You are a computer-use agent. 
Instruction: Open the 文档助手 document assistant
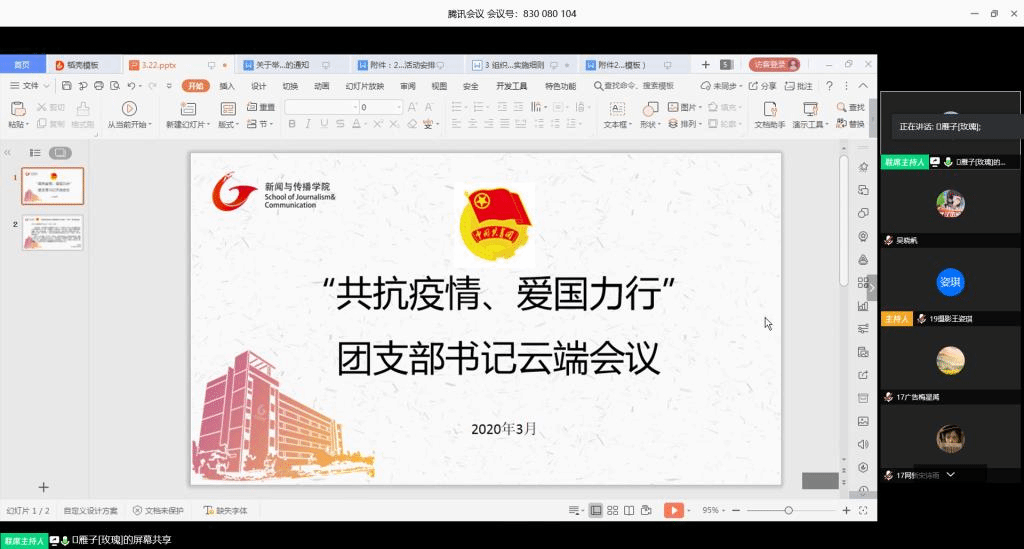click(769, 108)
